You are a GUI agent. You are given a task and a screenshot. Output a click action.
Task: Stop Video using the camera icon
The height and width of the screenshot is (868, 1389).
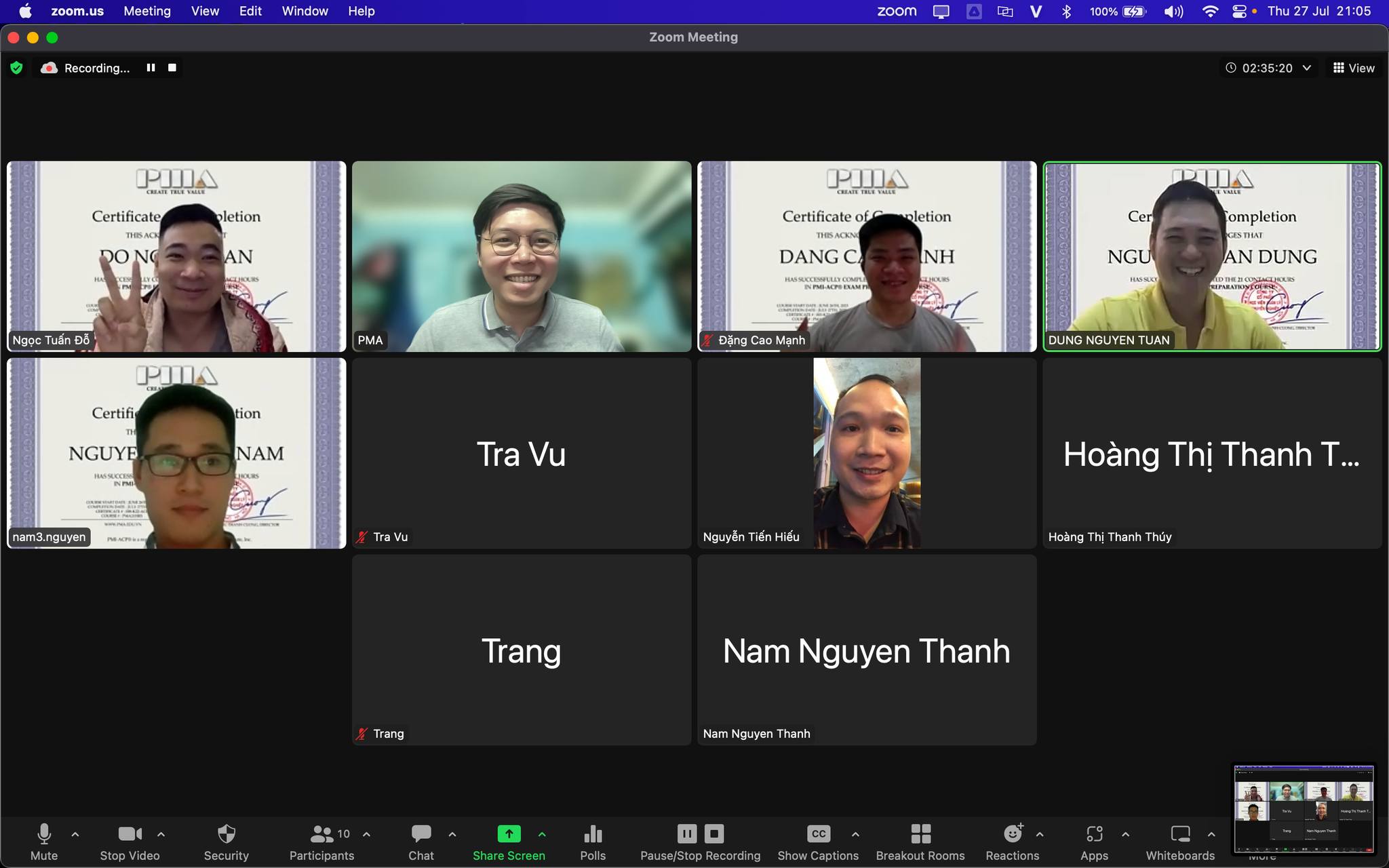pyautogui.click(x=130, y=842)
